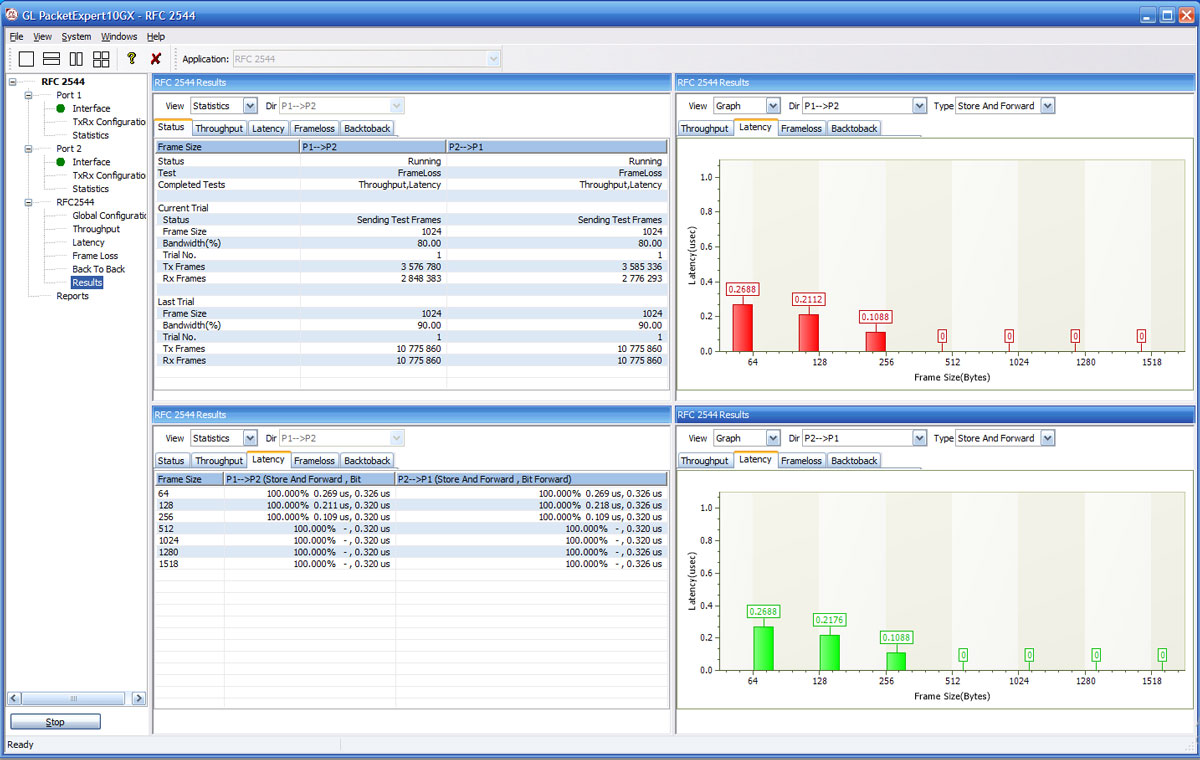Open the System menu
The image size is (1200, 760).
(76, 37)
